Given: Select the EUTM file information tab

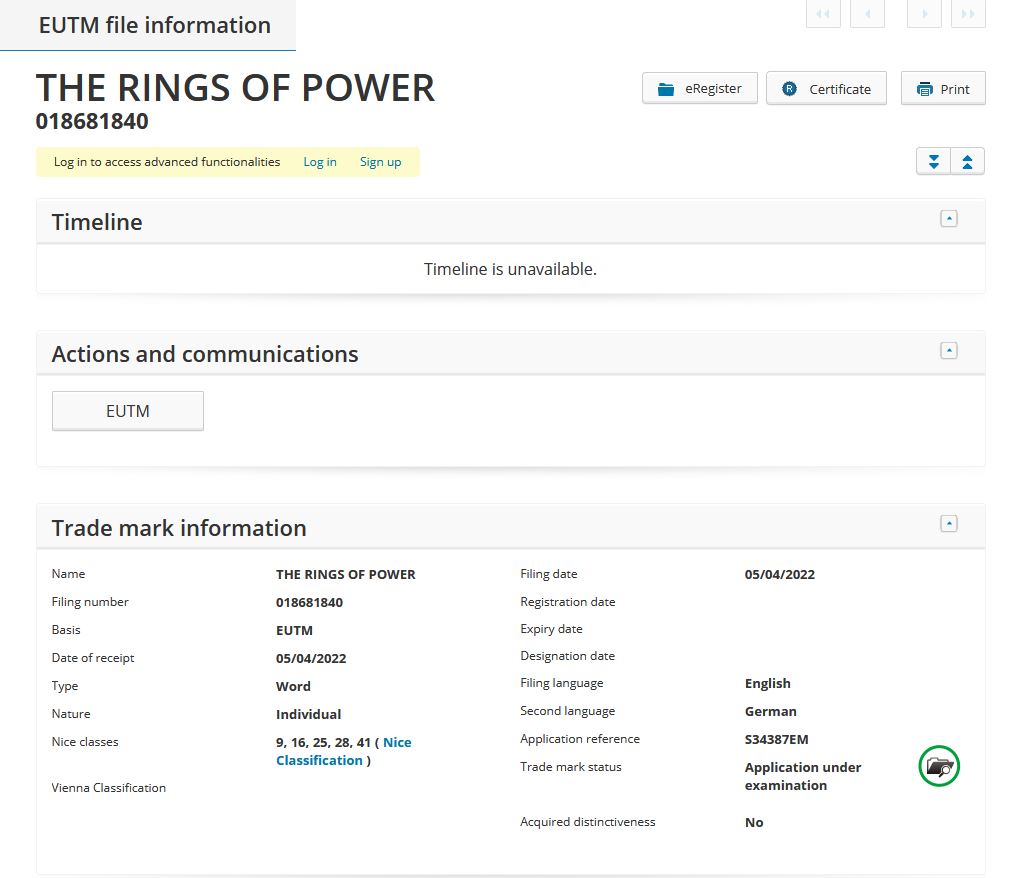Looking at the screenshot, I should (x=148, y=25).
